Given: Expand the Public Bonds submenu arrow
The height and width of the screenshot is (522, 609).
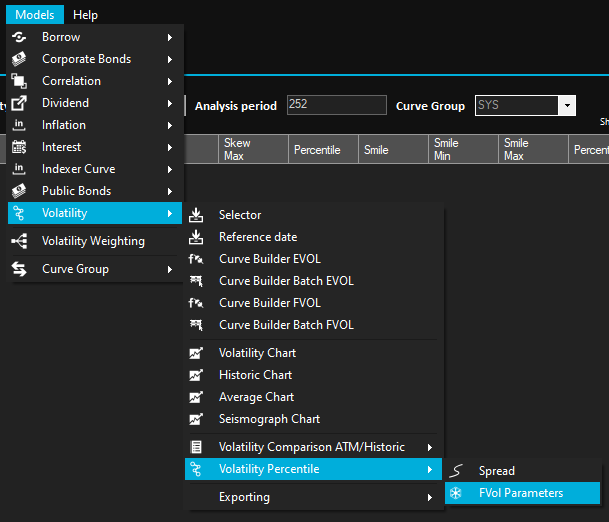Looking at the screenshot, I should (170, 191).
